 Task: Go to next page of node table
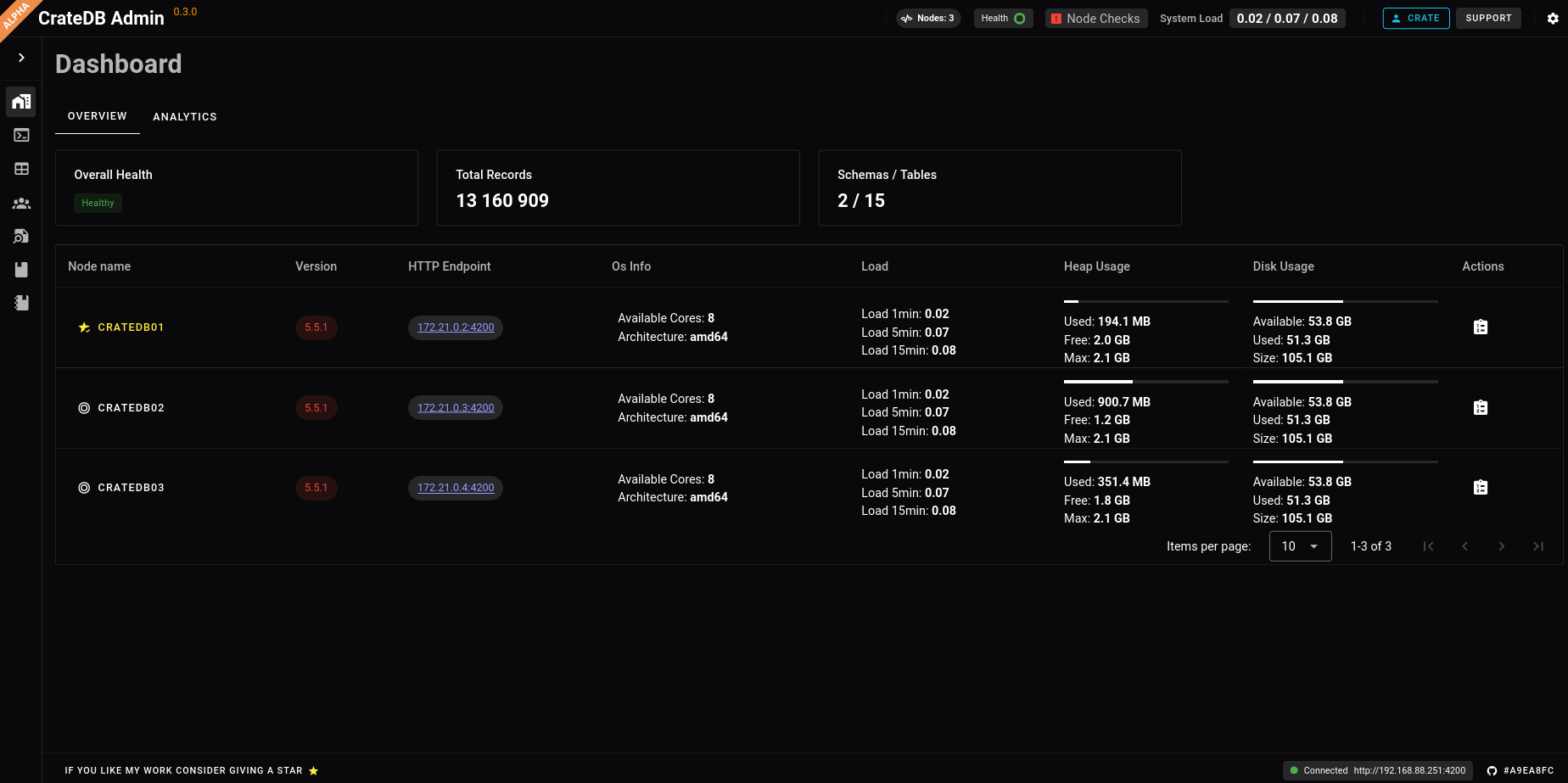coord(1502,546)
